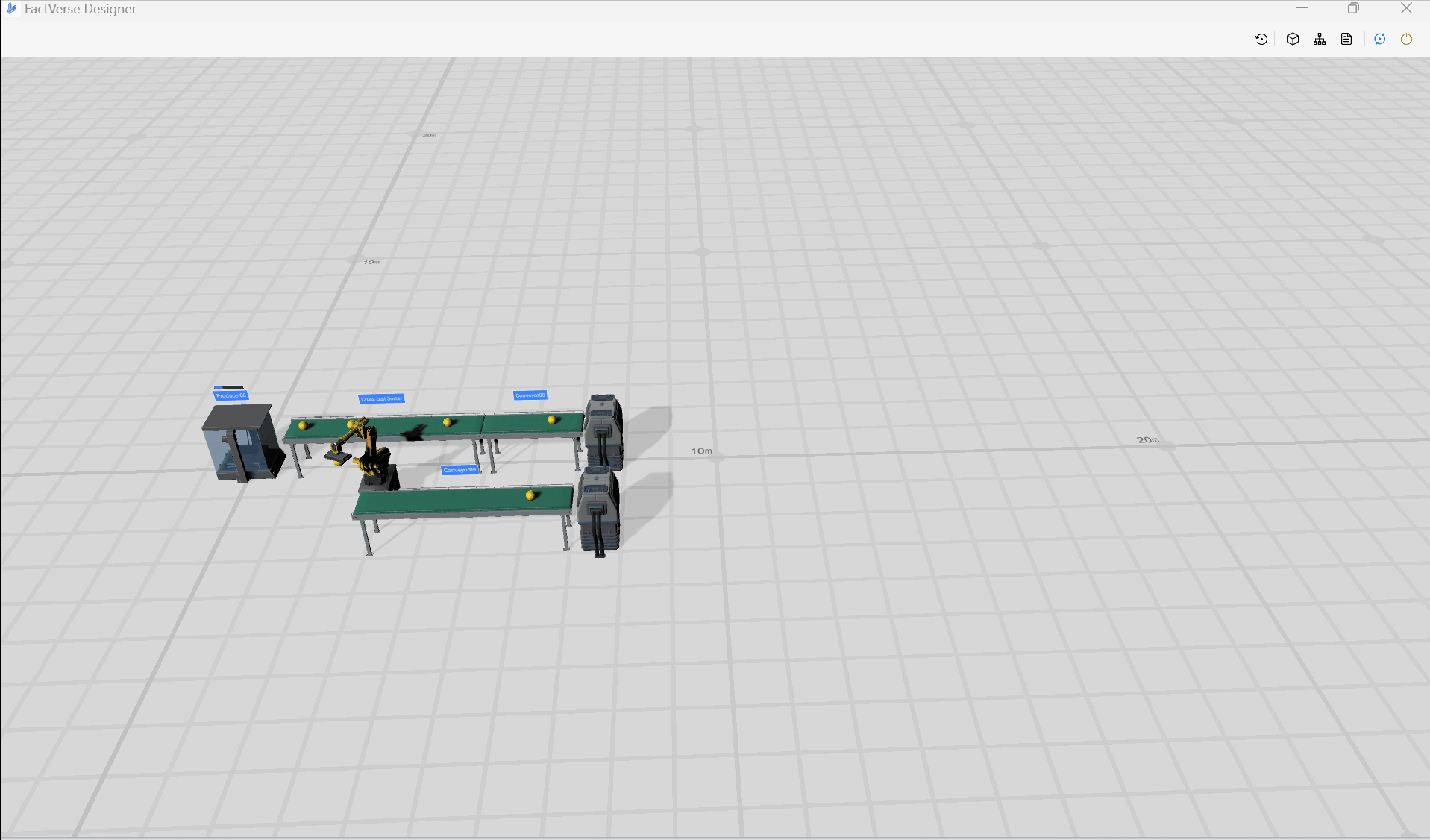Select the Conveyor09 label tag

[460, 470]
